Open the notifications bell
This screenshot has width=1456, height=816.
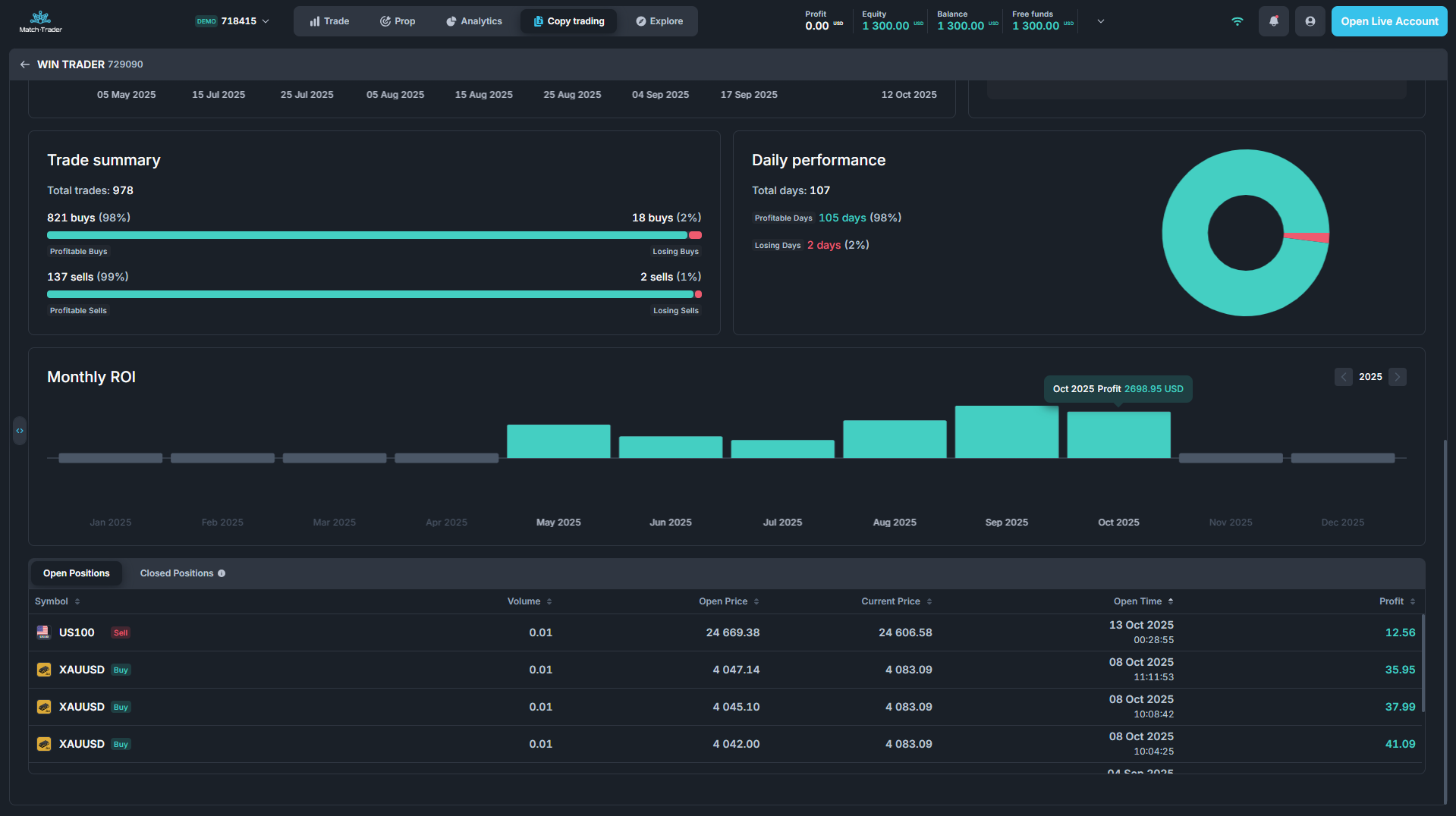(1273, 21)
